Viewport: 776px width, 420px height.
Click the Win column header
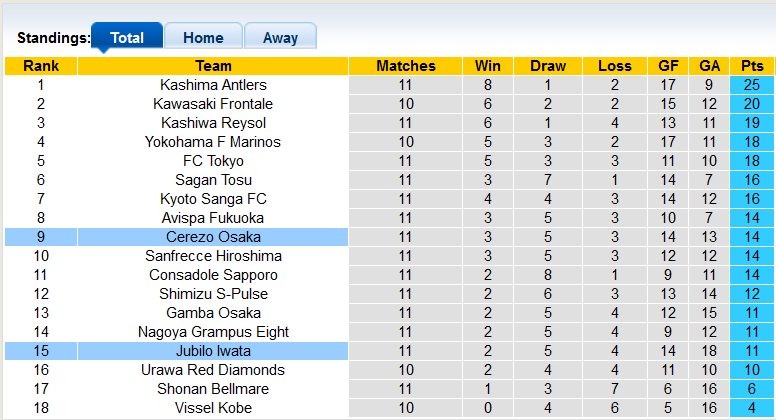(488, 66)
